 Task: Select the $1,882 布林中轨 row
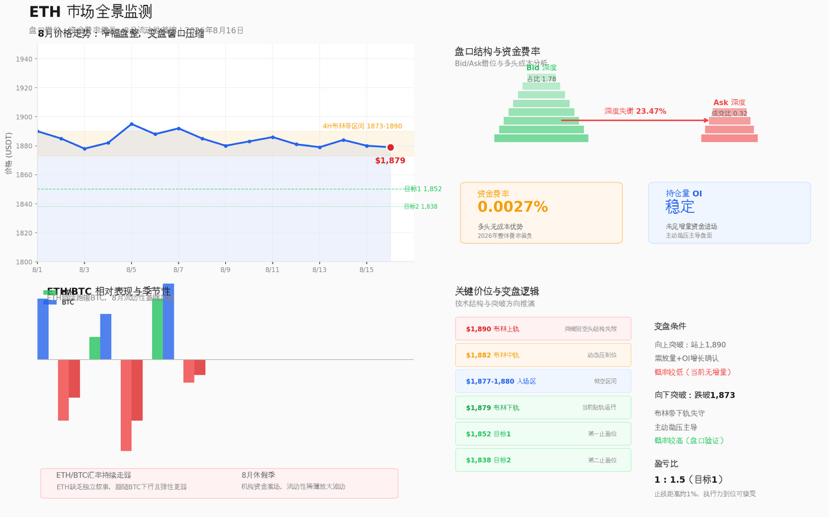(543, 355)
